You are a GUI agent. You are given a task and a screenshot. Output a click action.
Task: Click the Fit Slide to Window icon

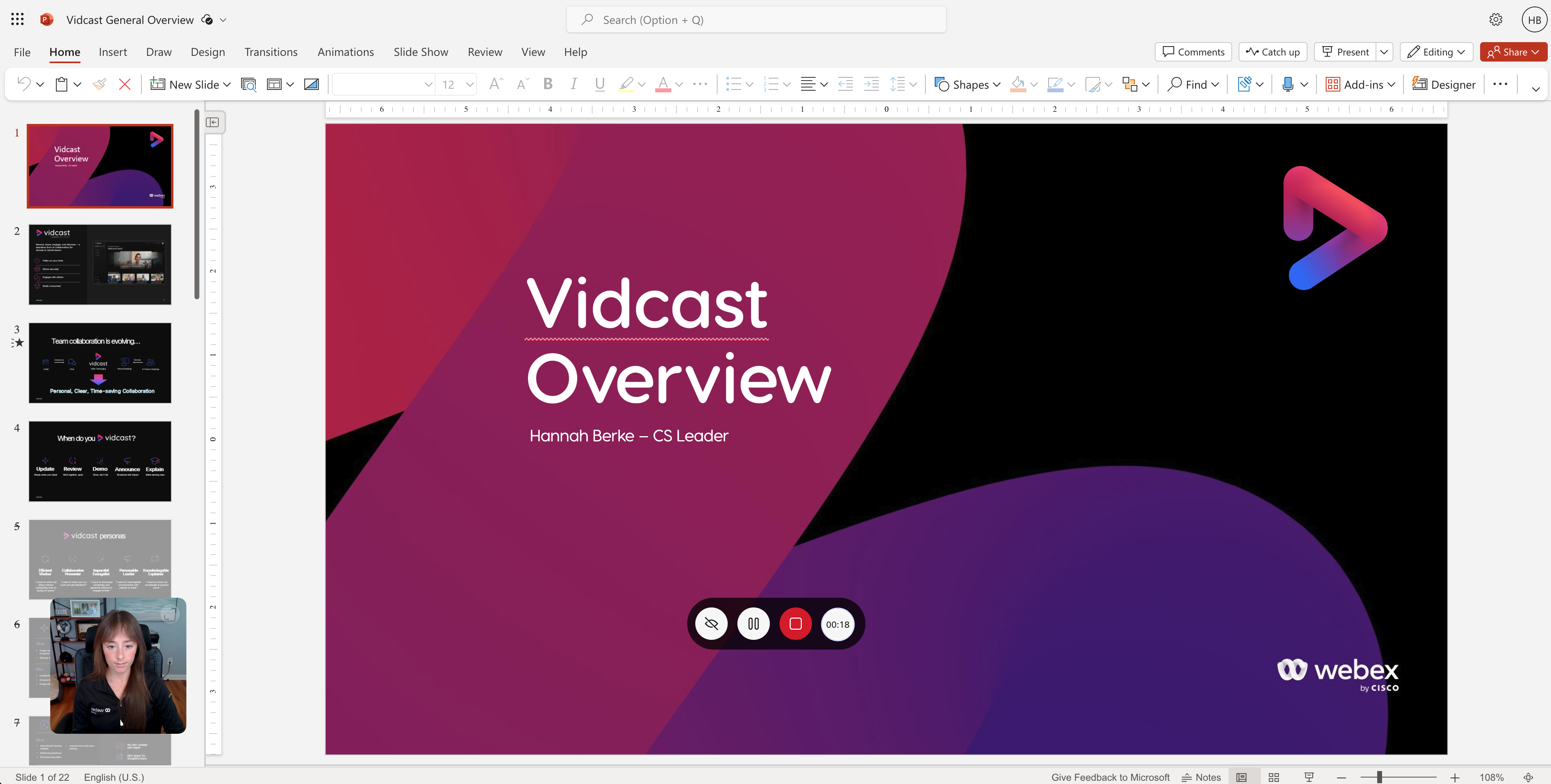click(x=1528, y=778)
